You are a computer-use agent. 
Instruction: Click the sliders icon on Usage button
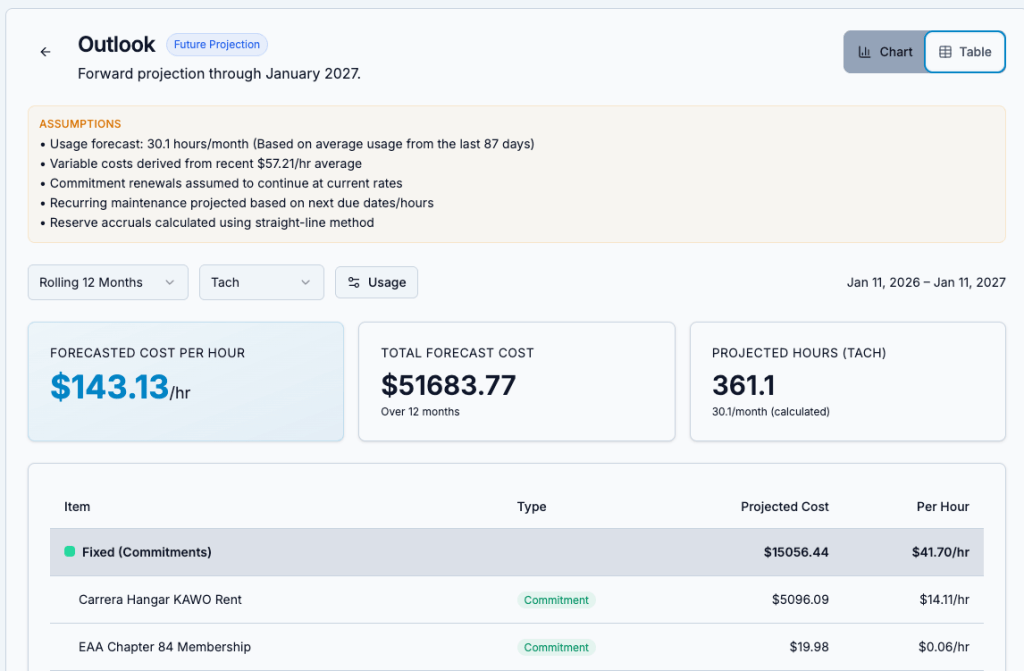tap(354, 283)
